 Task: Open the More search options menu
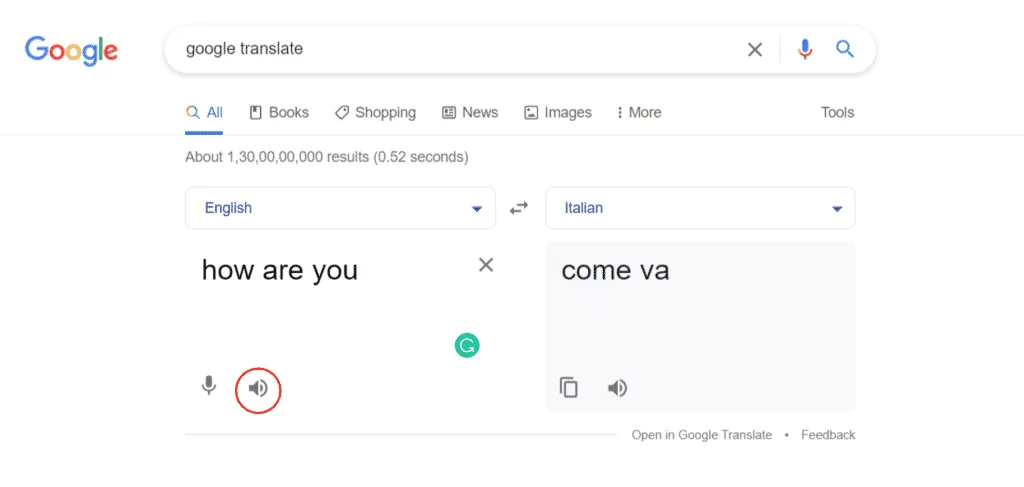click(x=638, y=112)
